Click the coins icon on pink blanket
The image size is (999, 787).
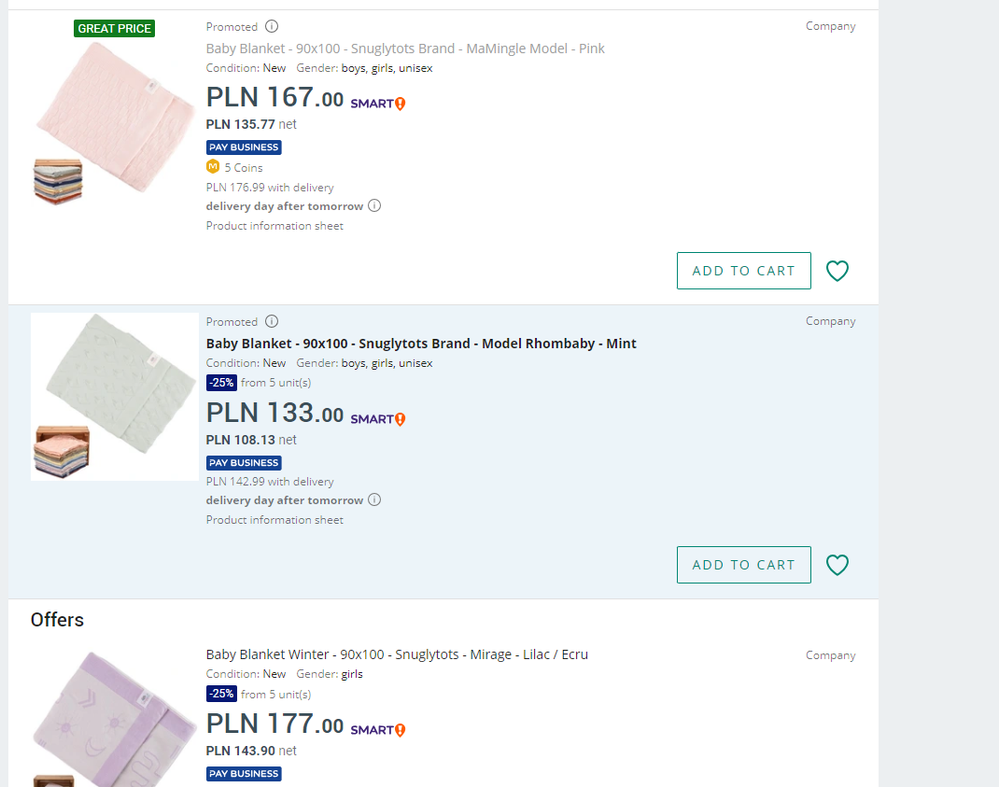point(213,167)
